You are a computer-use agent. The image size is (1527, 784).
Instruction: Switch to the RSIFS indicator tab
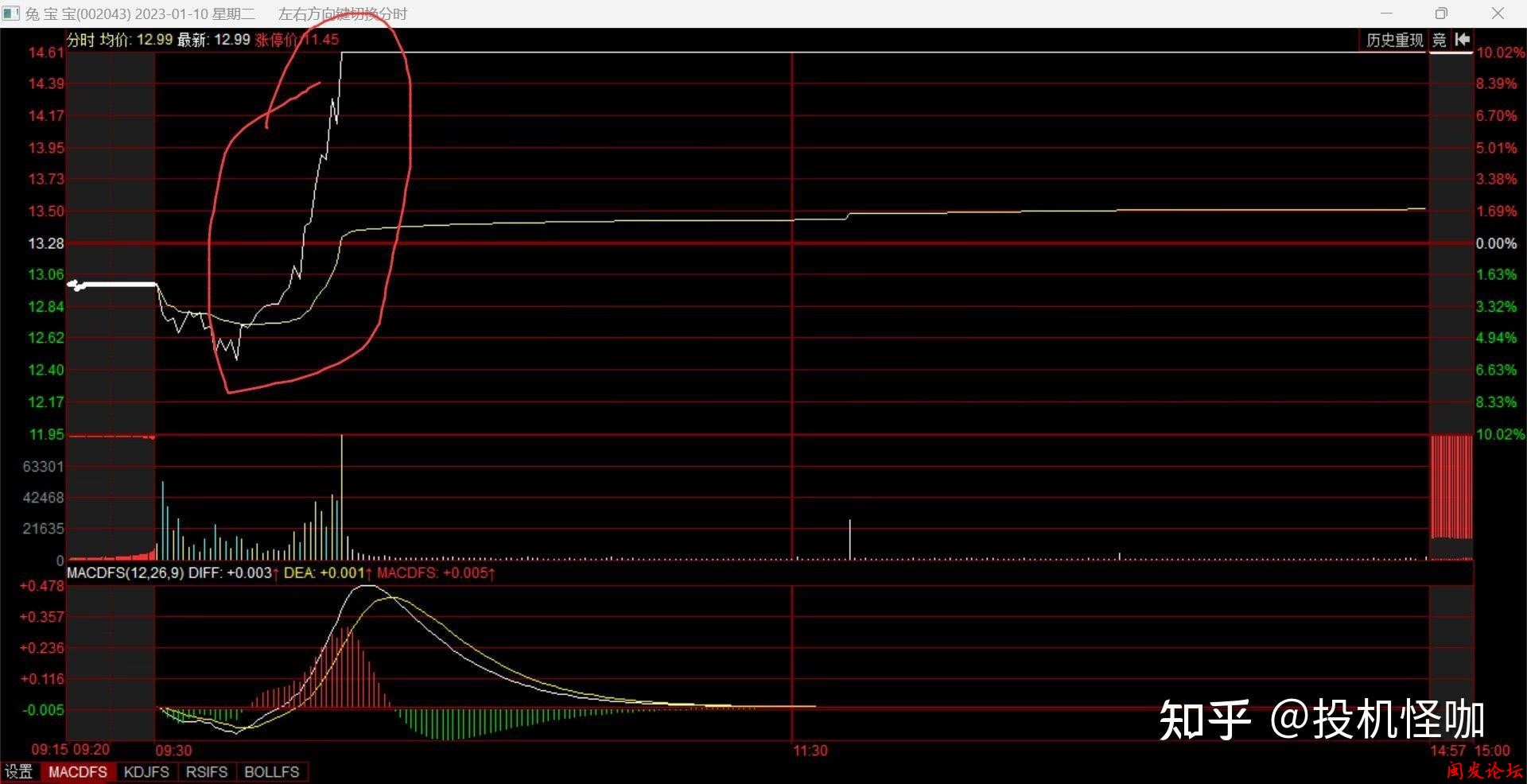coord(207,772)
